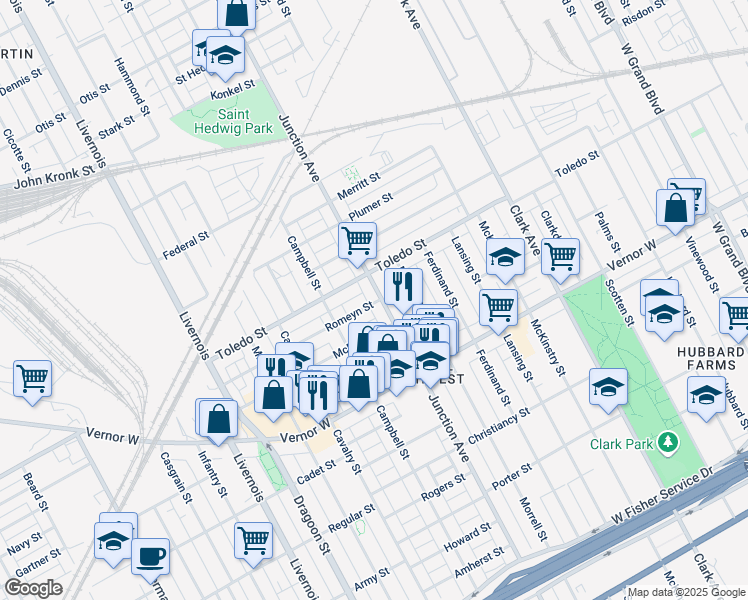
Task: Click the Plumer St label
Action: point(371,206)
